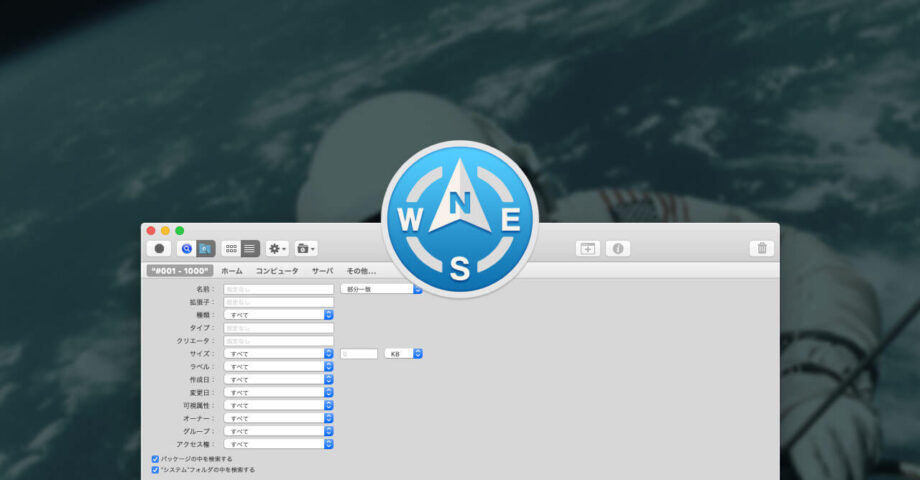Click the その他... location button
The height and width of the screenshot is (480, 920).
pyautogui.click(x=361, y=271)
